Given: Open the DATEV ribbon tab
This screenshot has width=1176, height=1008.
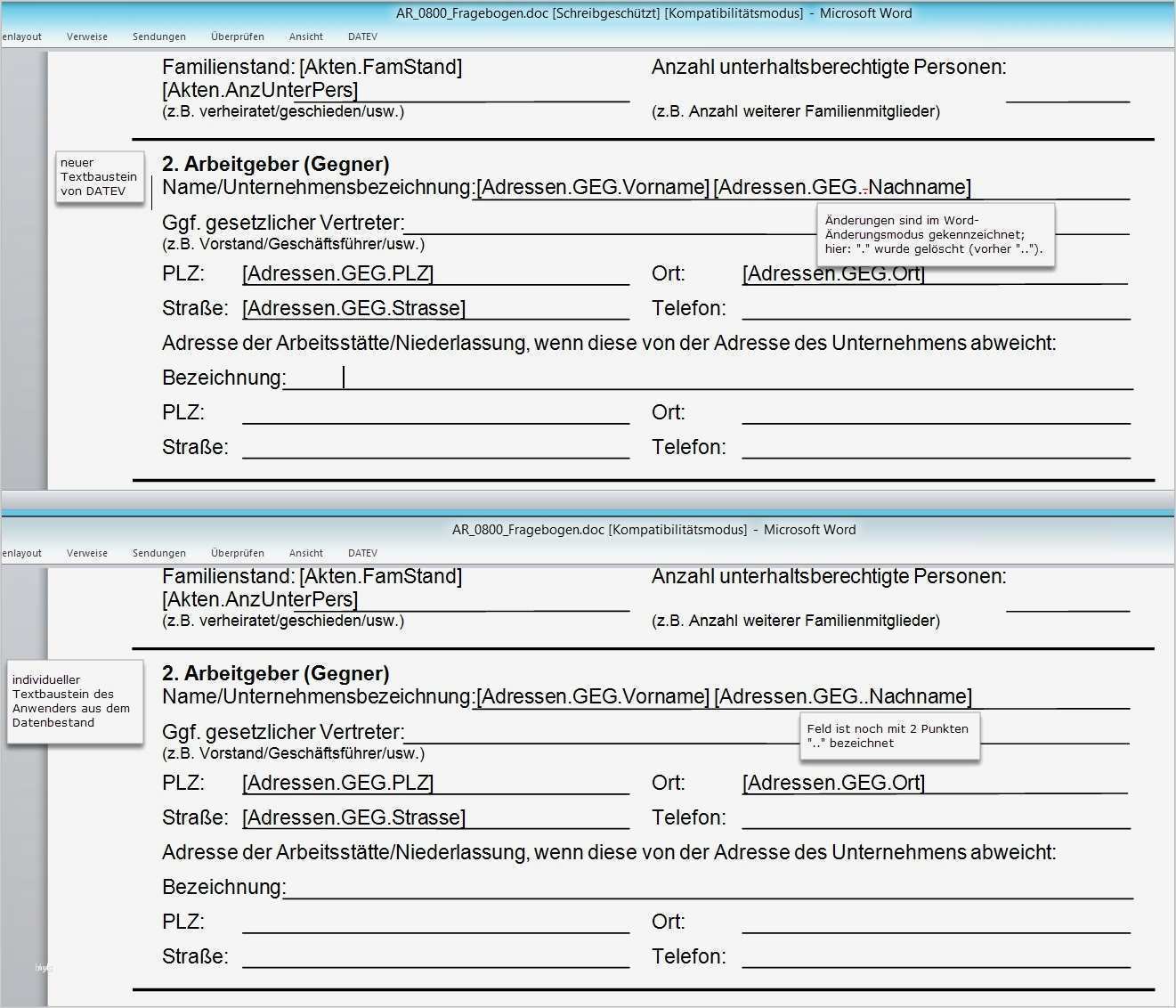Looking at the screenshot, I should [x=361, y=37].
